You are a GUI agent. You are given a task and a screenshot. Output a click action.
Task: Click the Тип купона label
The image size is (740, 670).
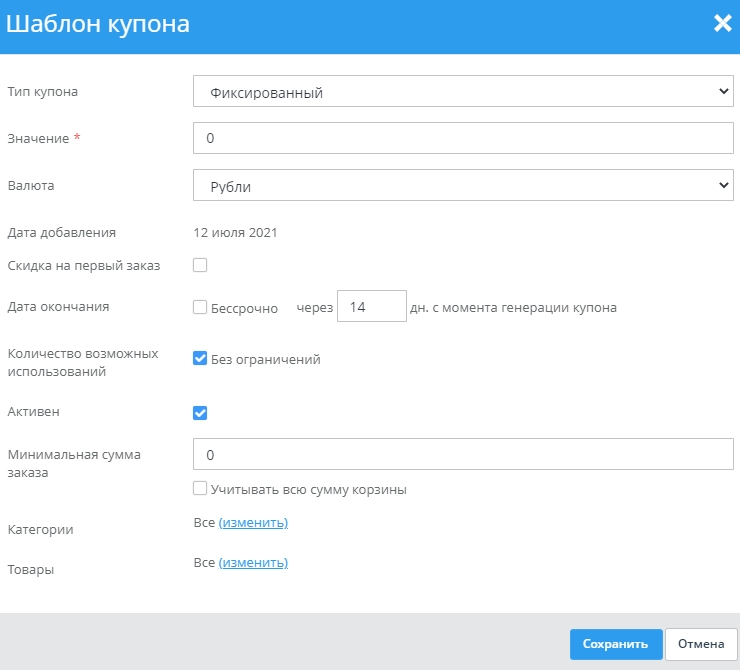point(42,92)
